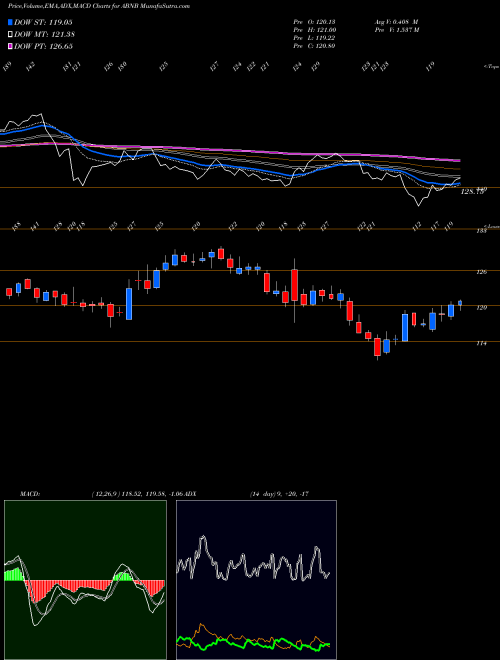This screenshot has width=500, height=660.
Task: Open the MACD histogram chart panel
Action: tap(85, 580)
